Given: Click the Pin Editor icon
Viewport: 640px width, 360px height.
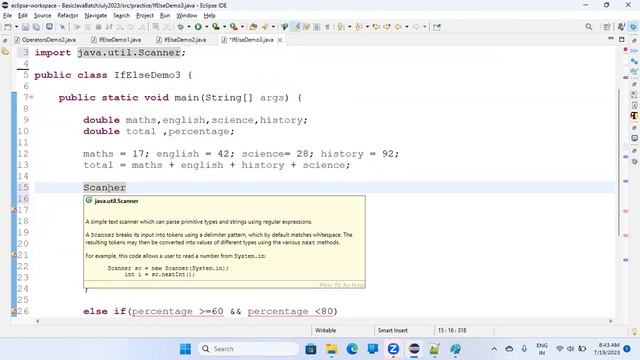Looking at the screenshot, I should (x=437, y=27).
